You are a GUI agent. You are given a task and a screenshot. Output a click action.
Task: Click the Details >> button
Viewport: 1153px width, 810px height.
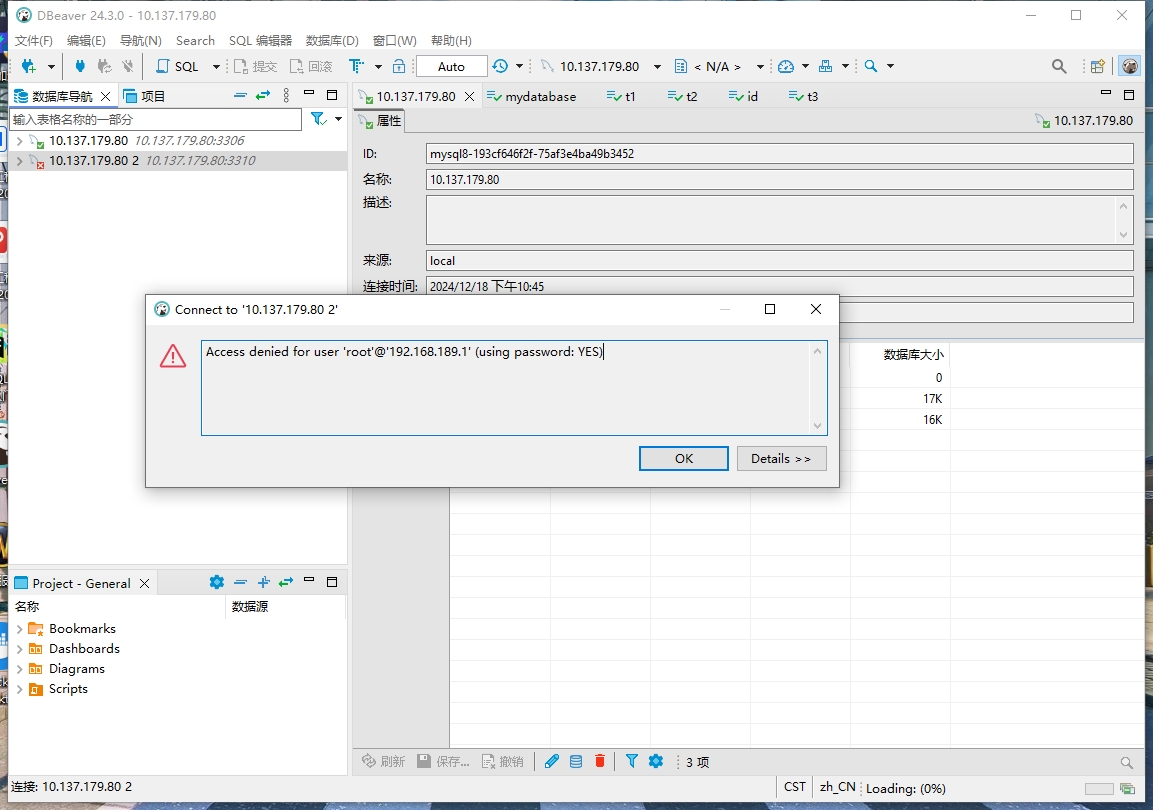781,458
